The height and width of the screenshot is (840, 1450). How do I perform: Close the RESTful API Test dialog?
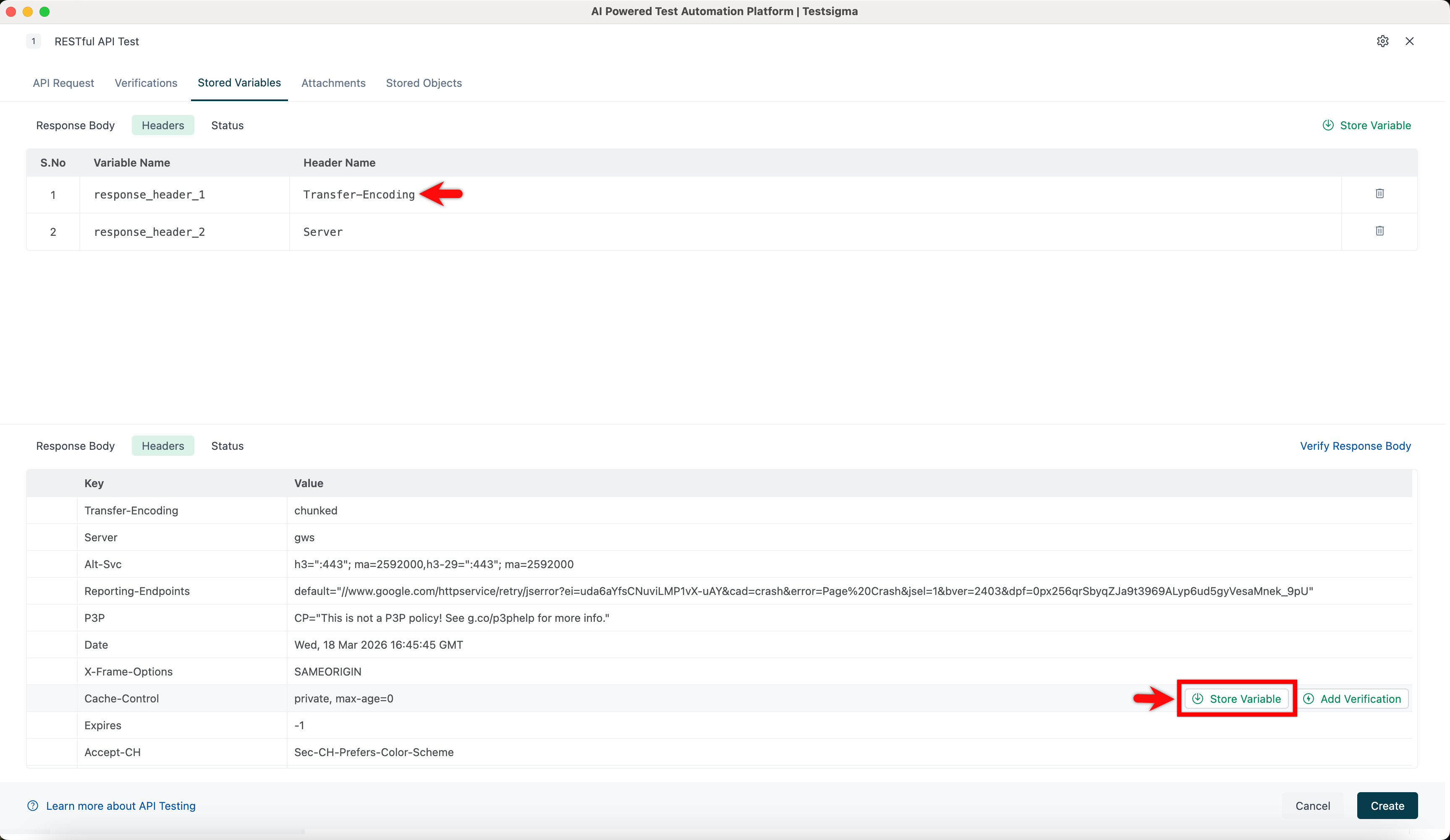pos(1410,41)
